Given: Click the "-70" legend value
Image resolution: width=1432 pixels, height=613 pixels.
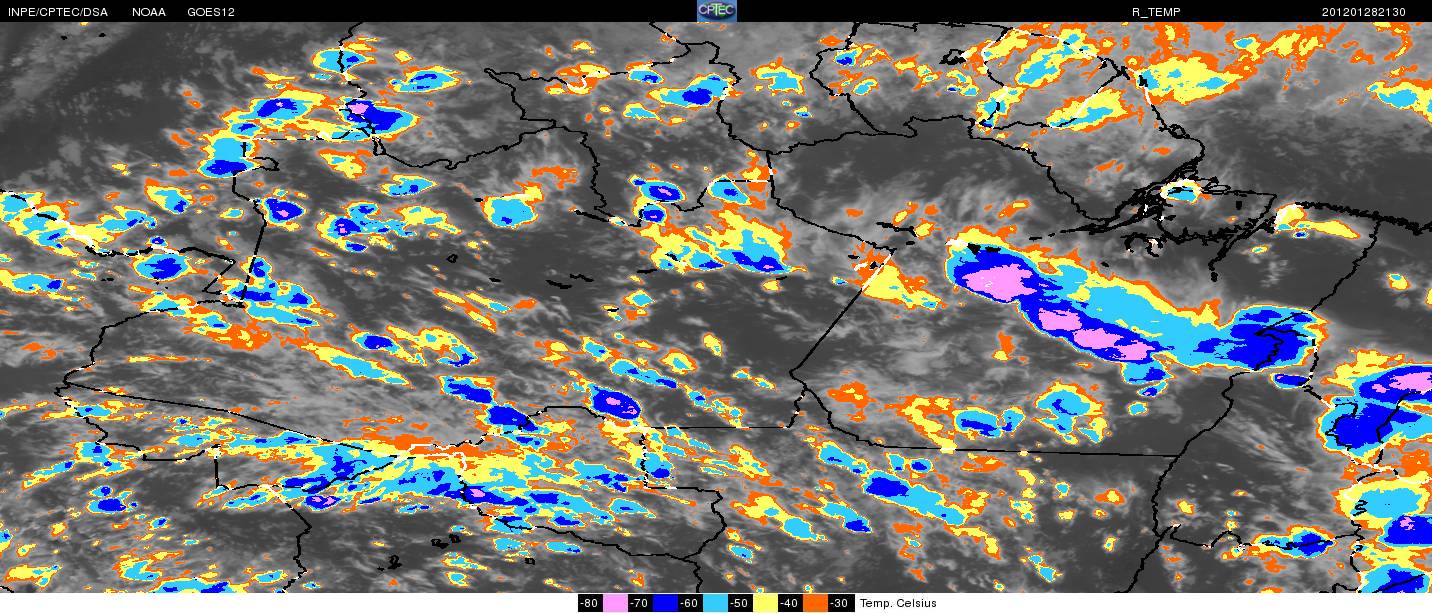Looking at the screenshot, I should tap(639, 603).
